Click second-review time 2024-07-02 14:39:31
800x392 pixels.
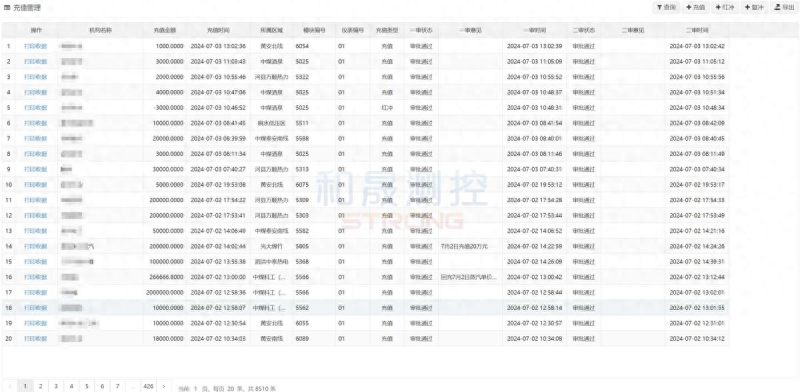(x=697, y=261)
